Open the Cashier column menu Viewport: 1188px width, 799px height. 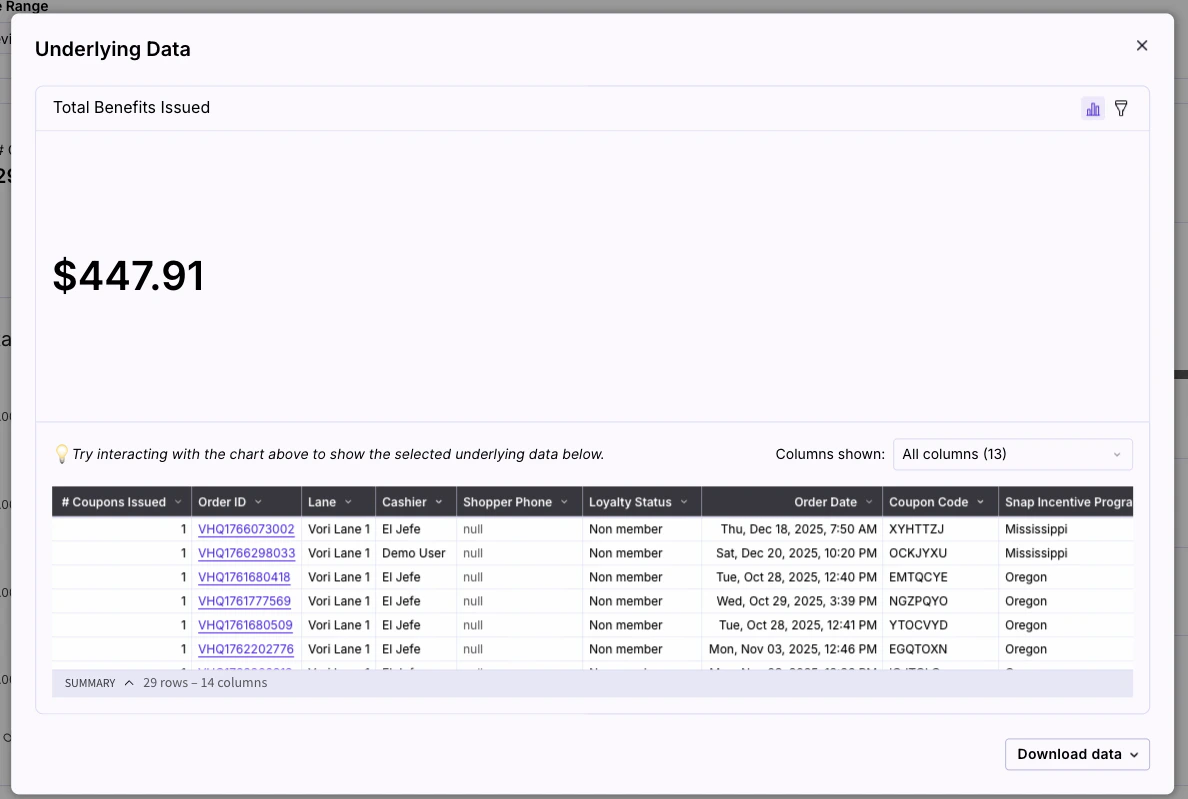[438, 501]
